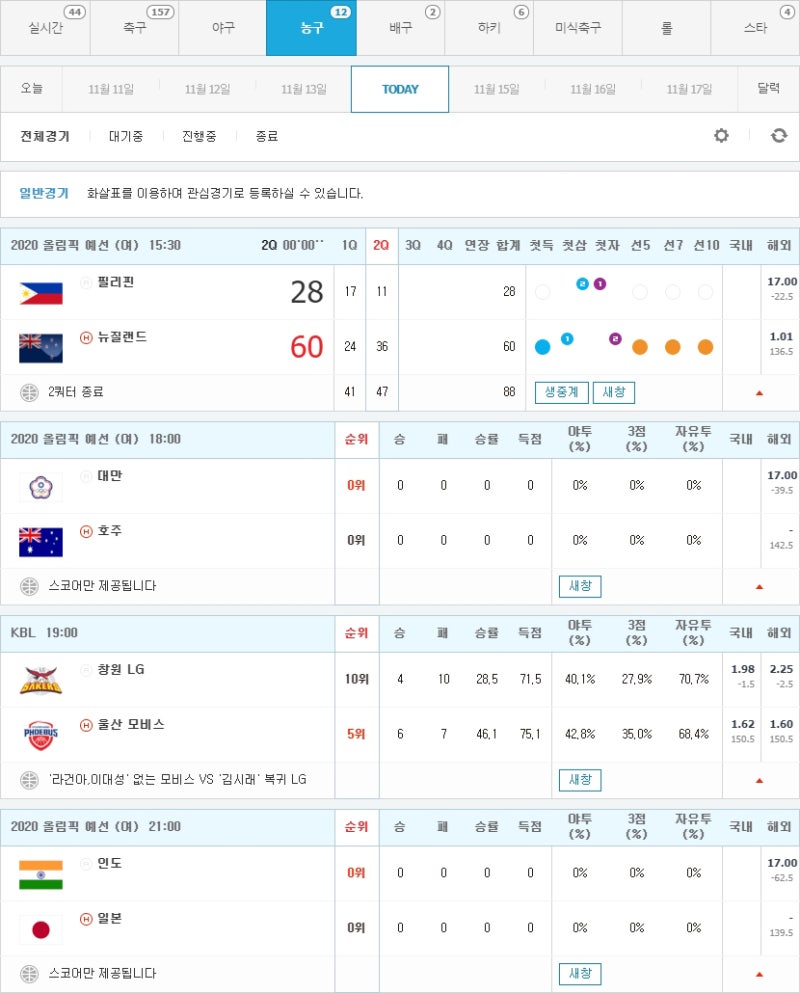Select the 오늘 date button
The height and width of the screenshot is (993, 800).
[x=32, y=89]
